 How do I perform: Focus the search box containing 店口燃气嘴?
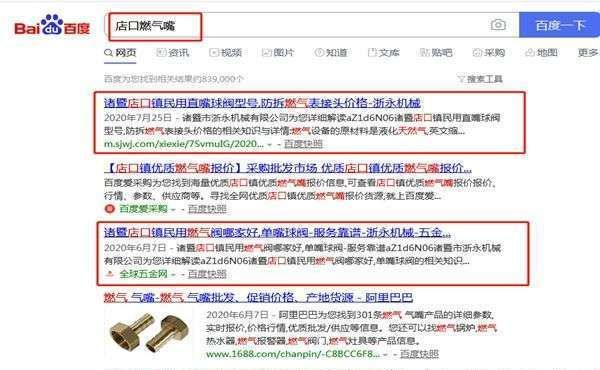311,25
